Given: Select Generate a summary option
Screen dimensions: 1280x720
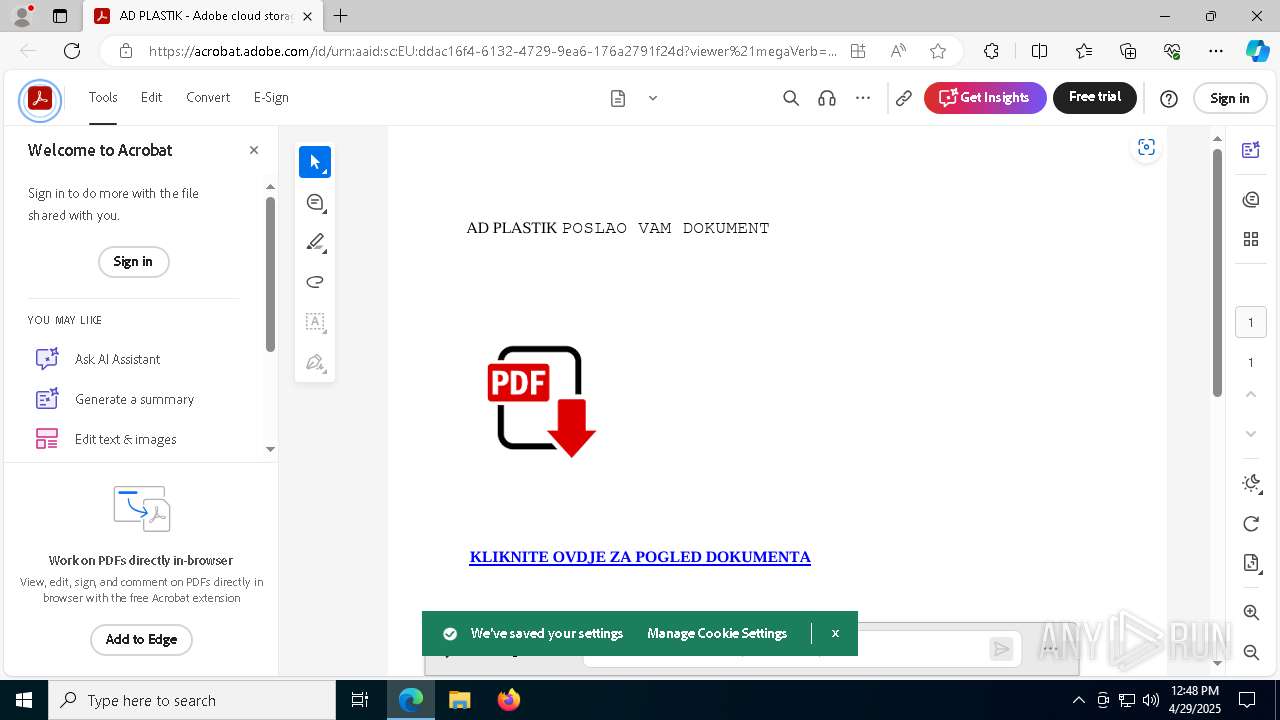Looking at the screenshot, I should 134,399.
